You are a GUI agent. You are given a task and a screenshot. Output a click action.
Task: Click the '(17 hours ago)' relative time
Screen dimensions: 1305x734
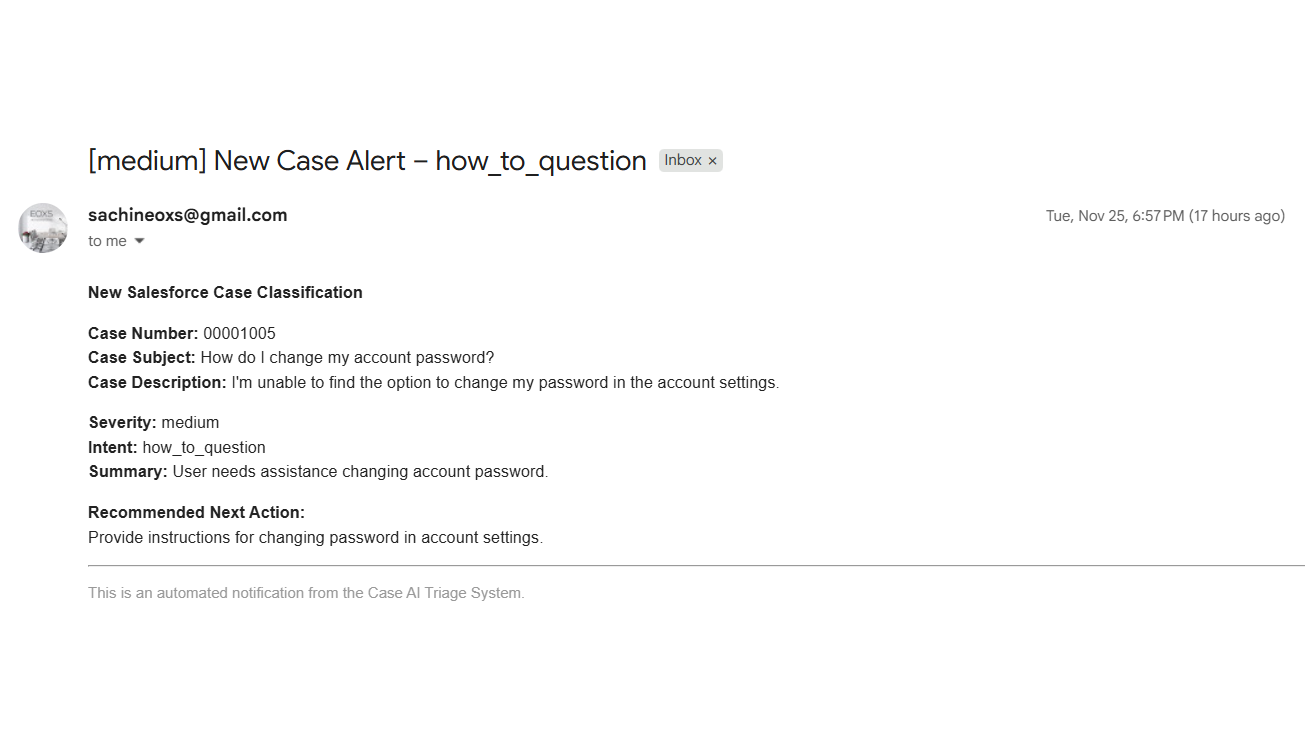point(1237,216)
